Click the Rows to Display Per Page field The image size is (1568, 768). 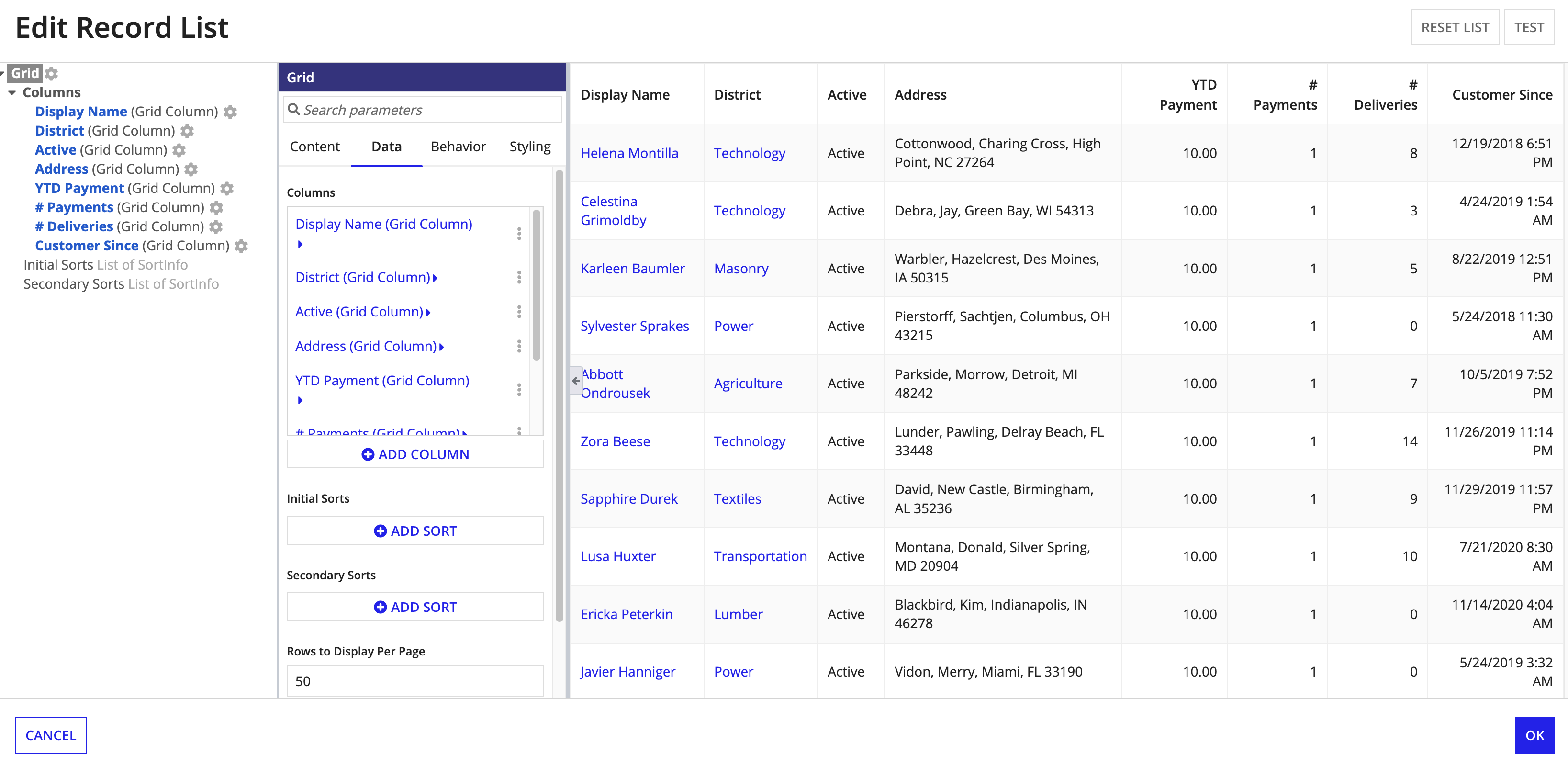pos(415,681)
